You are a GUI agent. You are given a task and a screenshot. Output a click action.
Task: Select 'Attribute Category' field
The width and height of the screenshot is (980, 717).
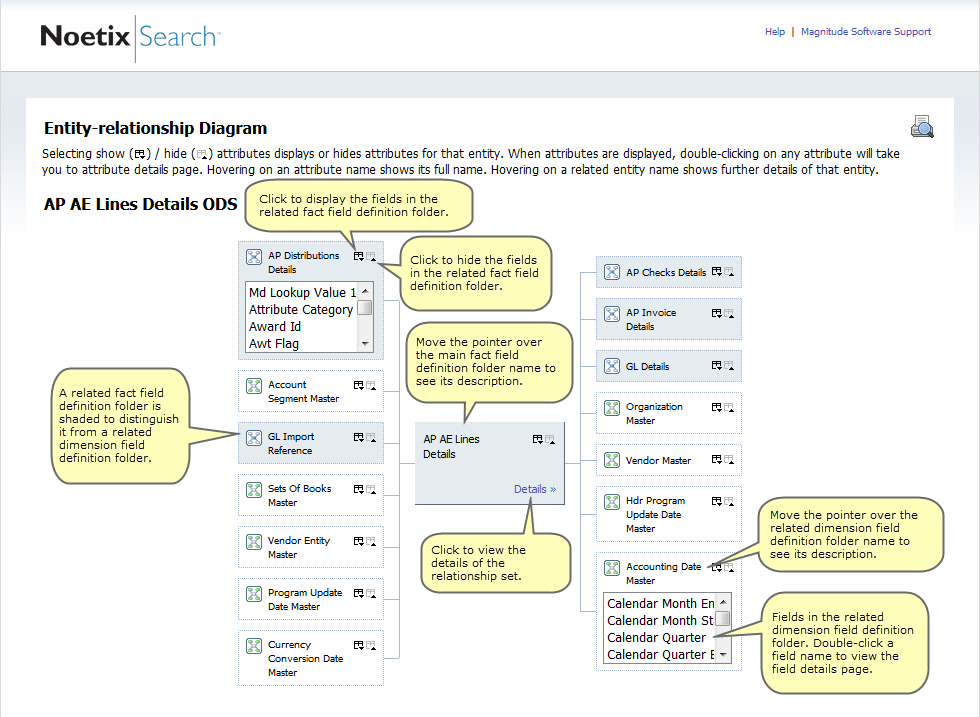pyautogui.click(x=301, y=309)
